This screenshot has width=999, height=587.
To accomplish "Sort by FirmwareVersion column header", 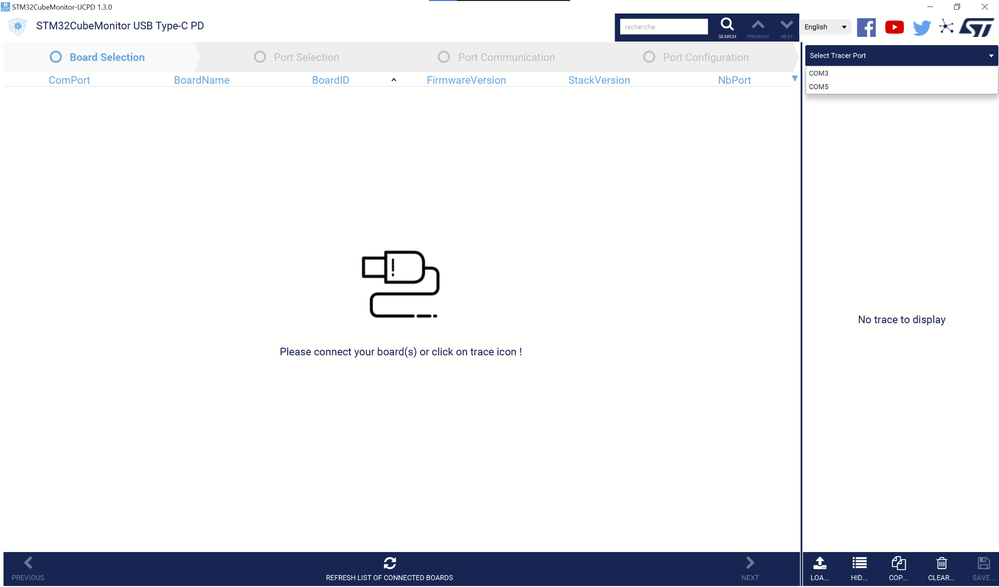I will click(x=466, y=80).
